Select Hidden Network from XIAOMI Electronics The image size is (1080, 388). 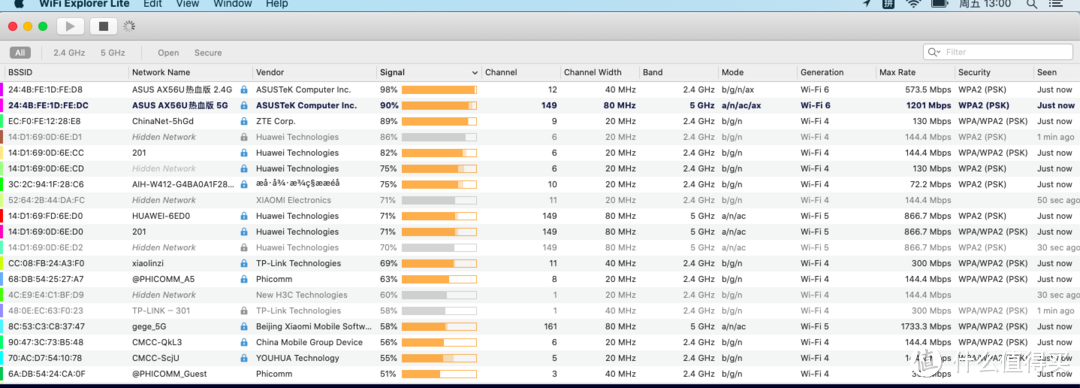(x=164, y=201)
